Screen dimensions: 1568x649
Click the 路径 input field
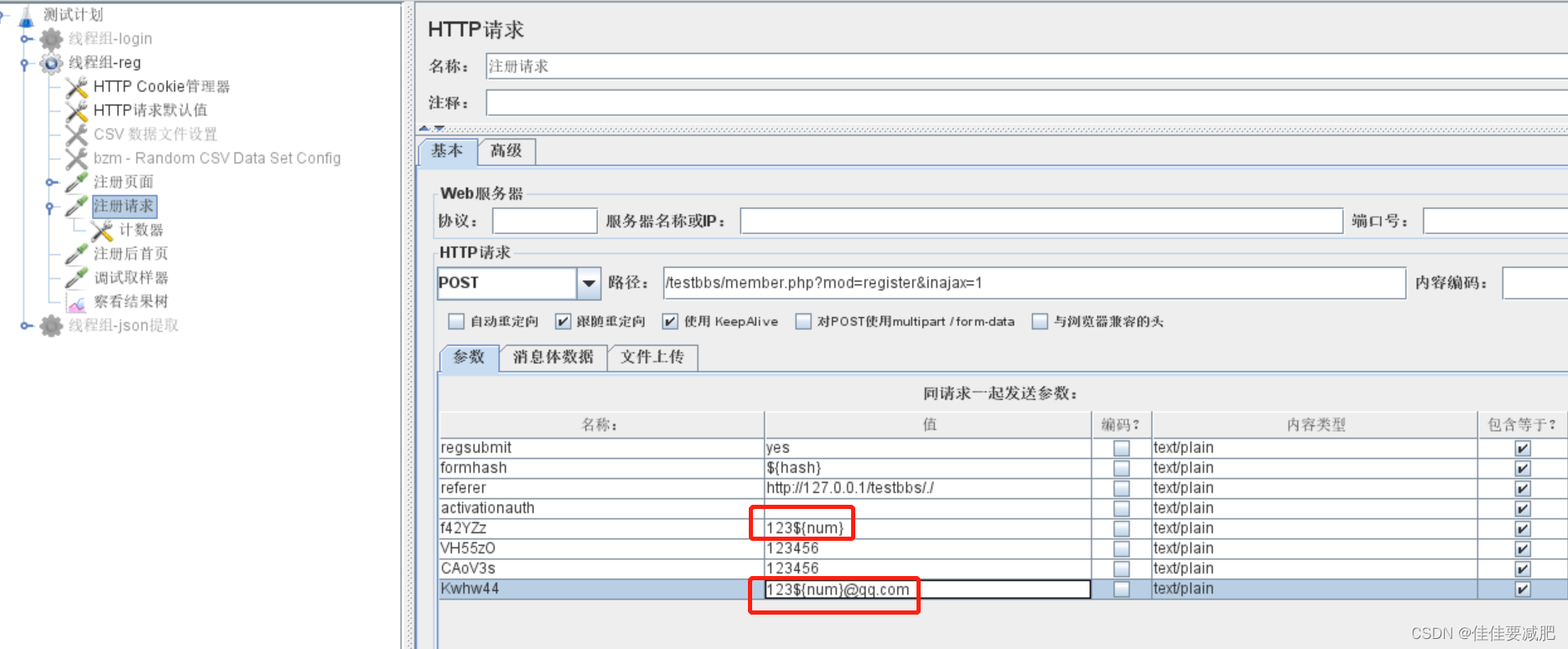(x=1034, y=283)
